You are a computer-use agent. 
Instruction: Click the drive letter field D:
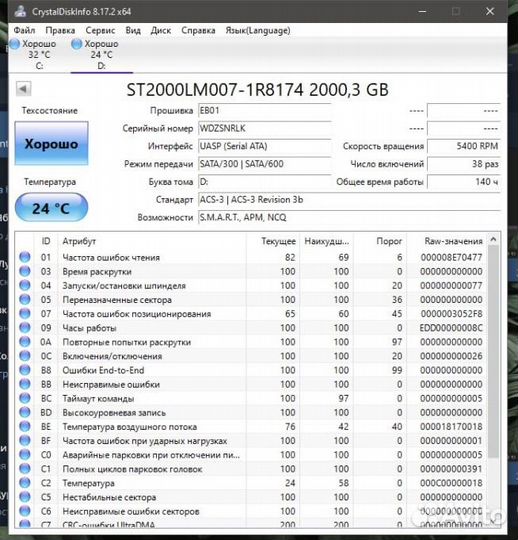coord(265,182)
